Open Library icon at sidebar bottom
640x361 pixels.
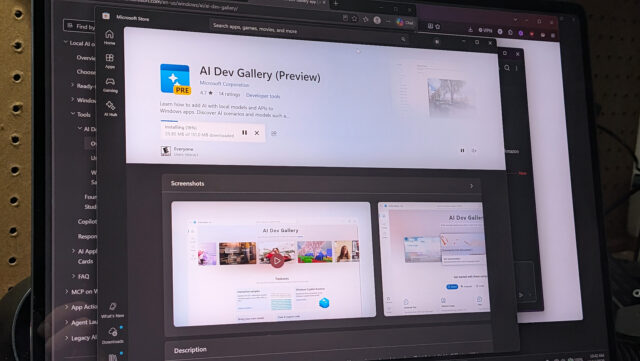(113, 357)
